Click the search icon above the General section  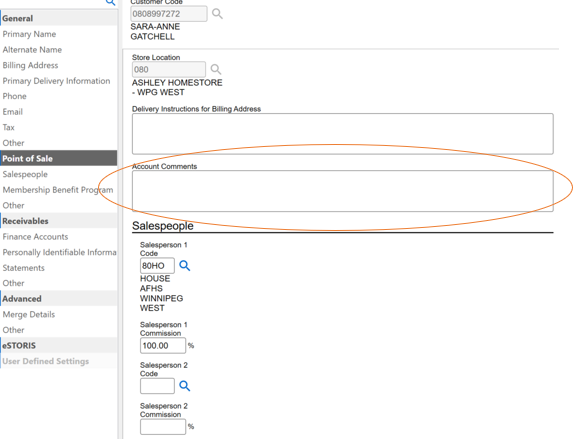click(110, 2)
